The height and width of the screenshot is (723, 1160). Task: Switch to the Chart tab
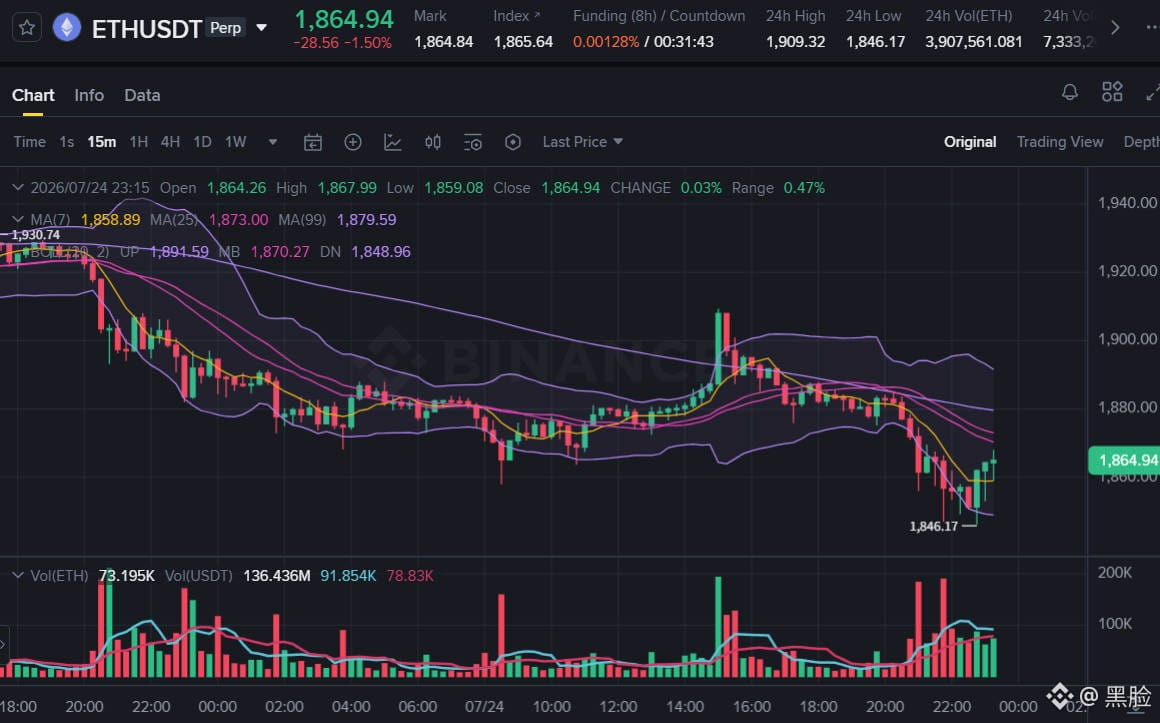(33, 95)
